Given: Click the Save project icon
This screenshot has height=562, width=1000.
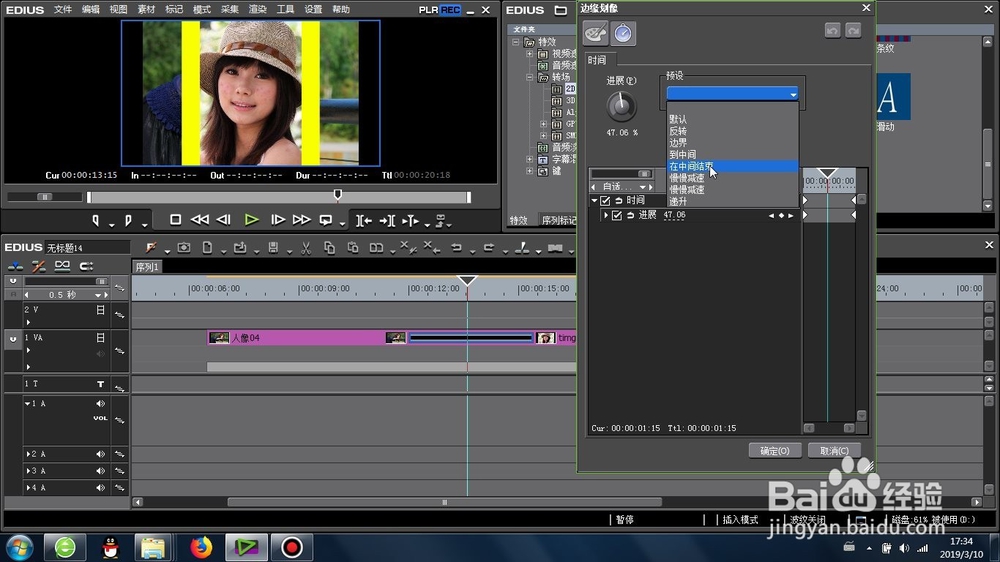Looking at the screenshot, I should click(x=273, y=248).
